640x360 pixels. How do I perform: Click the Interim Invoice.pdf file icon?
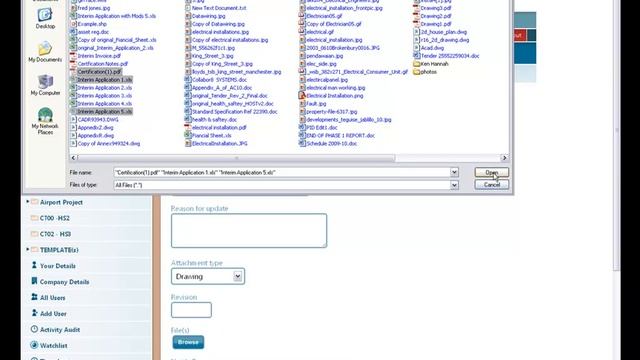click(x=73, y=56)
